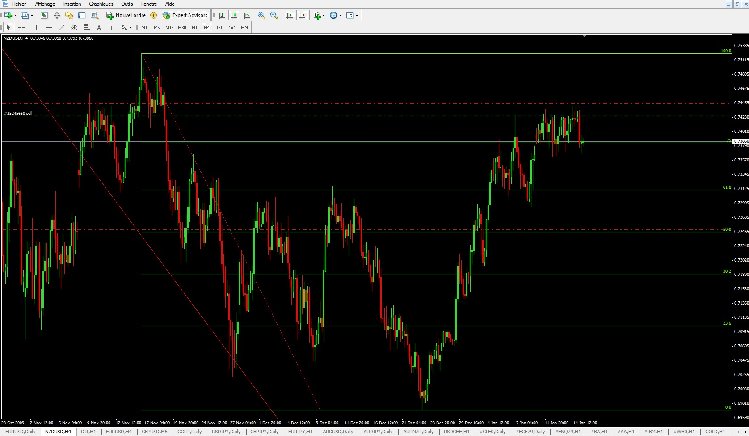Viewport: 749px width, 436px height.
Task: Select the Trendline drawing tool
Action: click(x=61, y=28)
